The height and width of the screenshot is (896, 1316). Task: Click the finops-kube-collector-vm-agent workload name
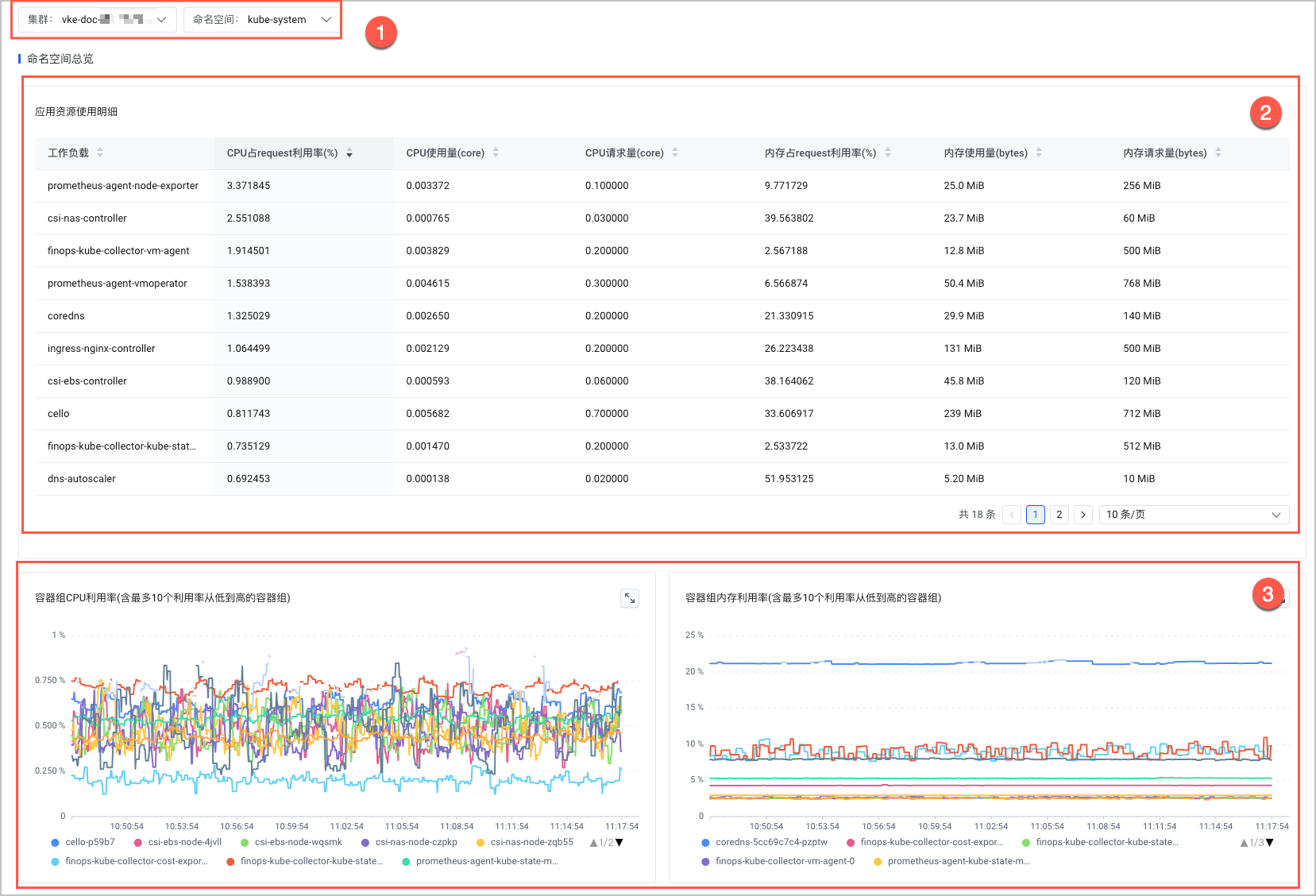click(x=118, y=251)
